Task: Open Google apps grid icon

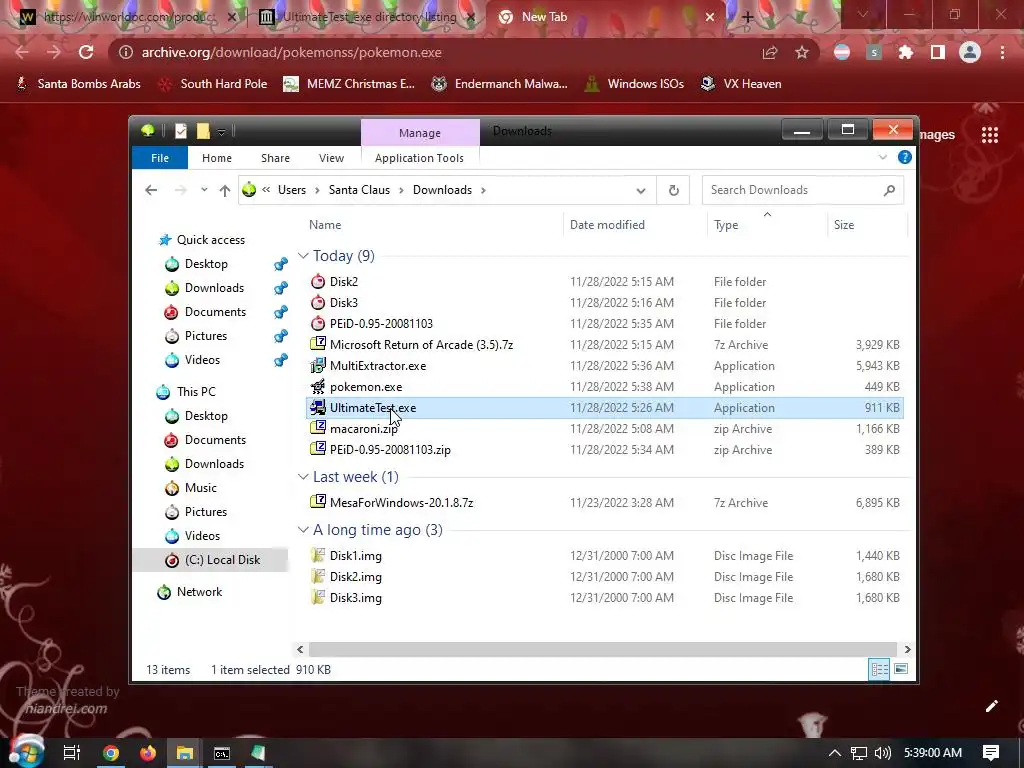Action: pos(990,135)
